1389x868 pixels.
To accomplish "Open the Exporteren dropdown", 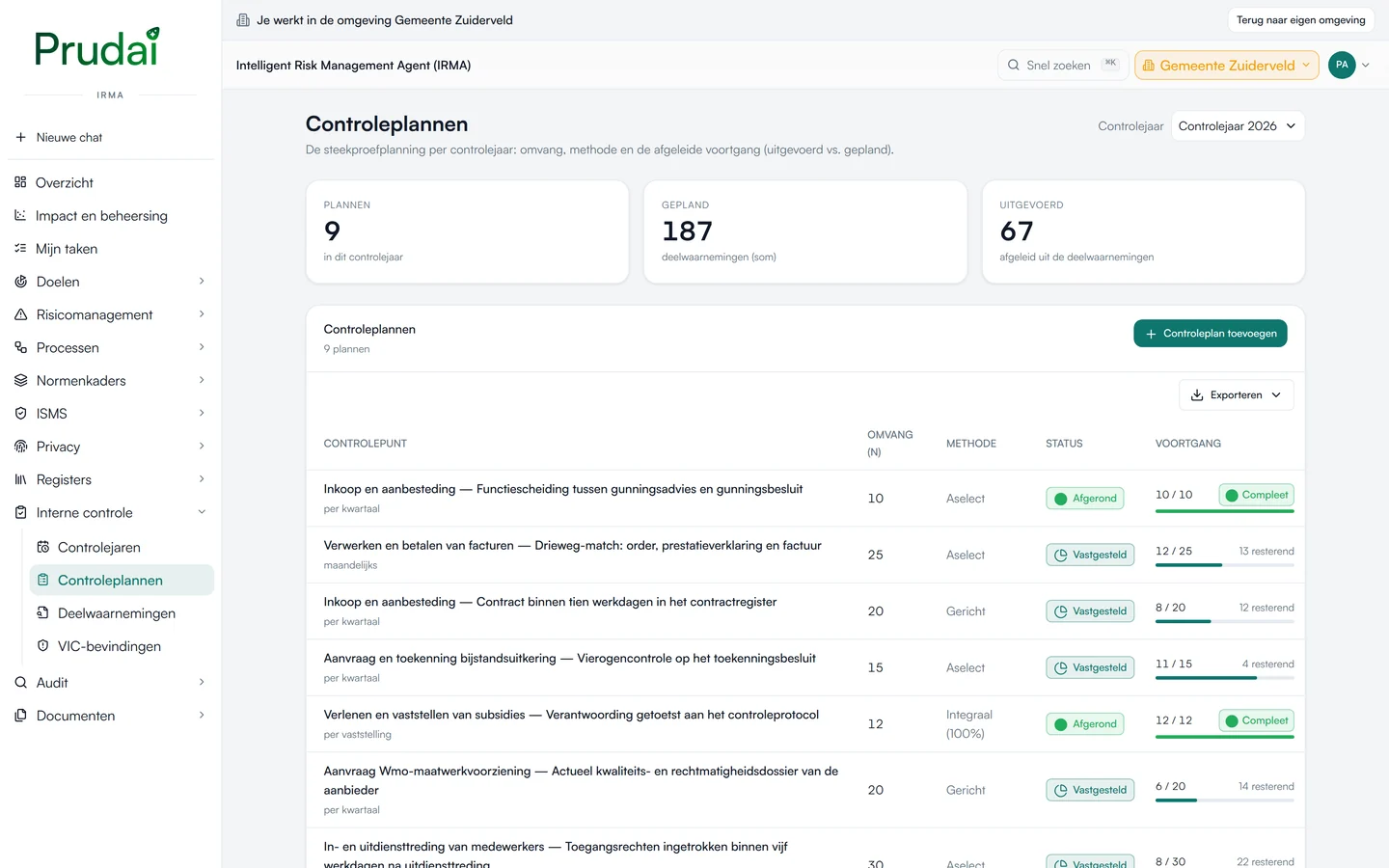I will tap(1236, 394).
